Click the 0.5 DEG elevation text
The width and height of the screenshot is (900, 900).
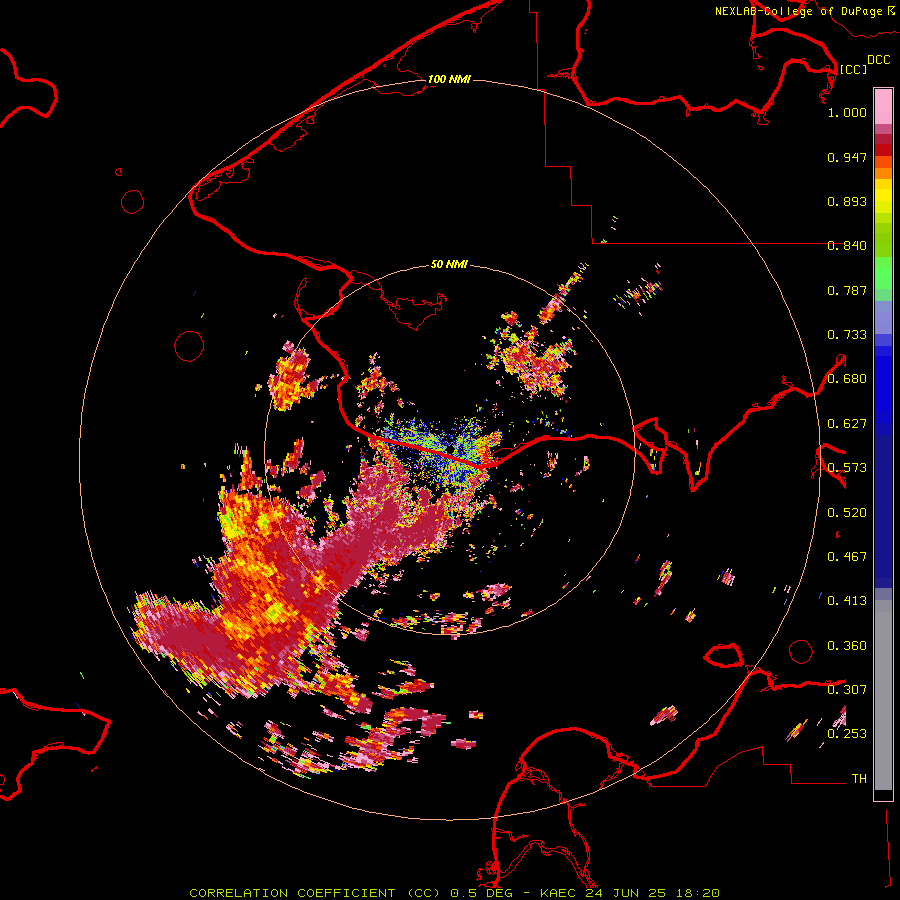(x=482, y=893)
